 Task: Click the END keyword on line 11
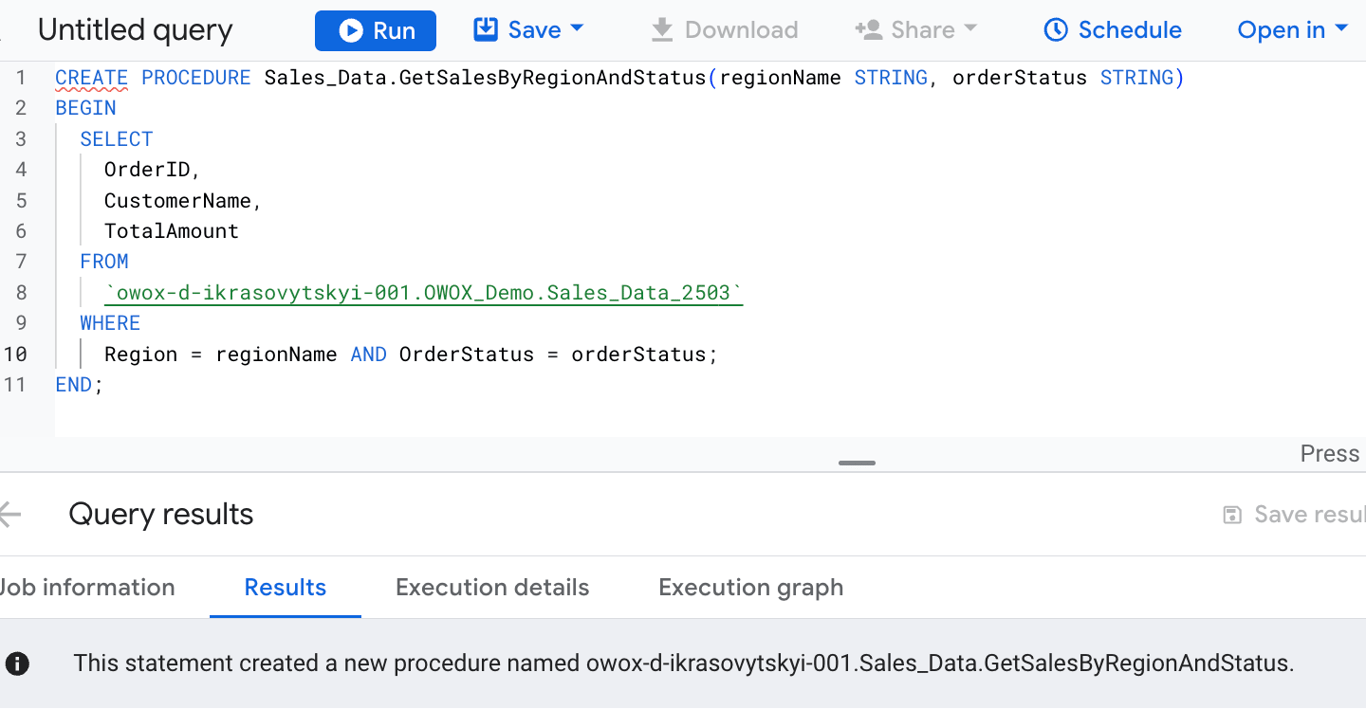[74, 385]
